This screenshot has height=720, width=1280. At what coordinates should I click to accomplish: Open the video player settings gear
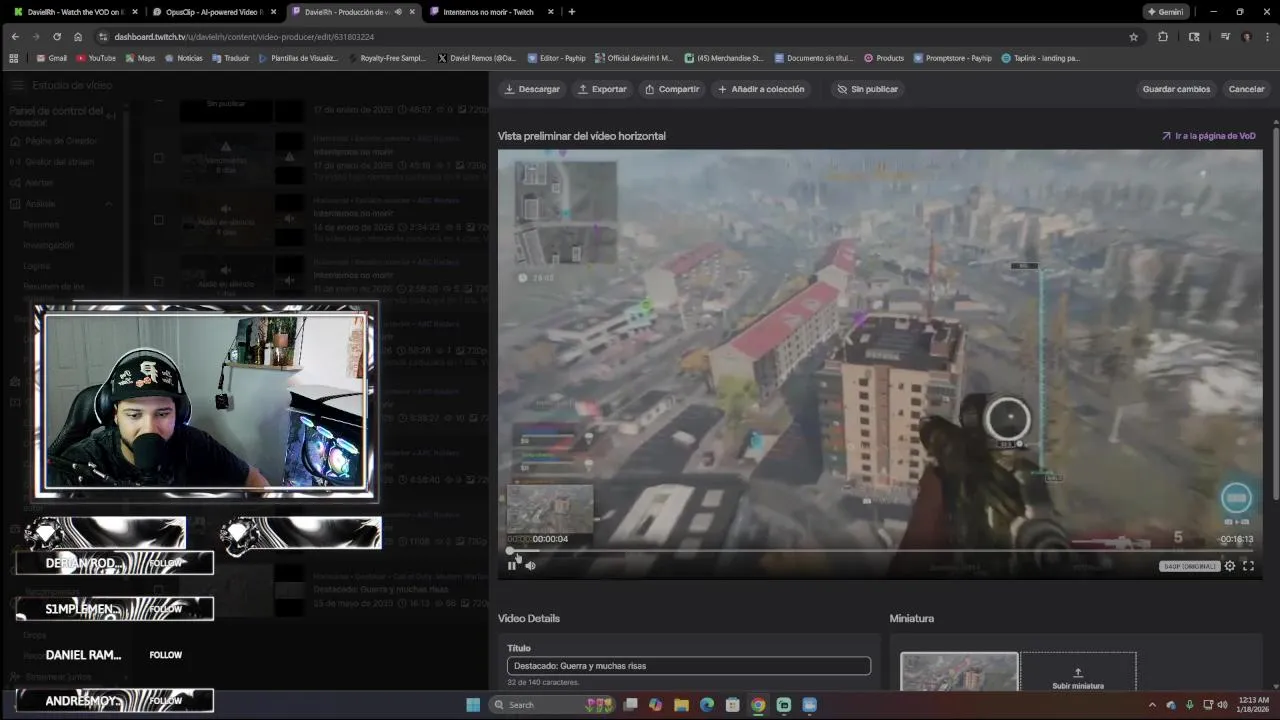pyautogui.click(x=1230, y=566)
